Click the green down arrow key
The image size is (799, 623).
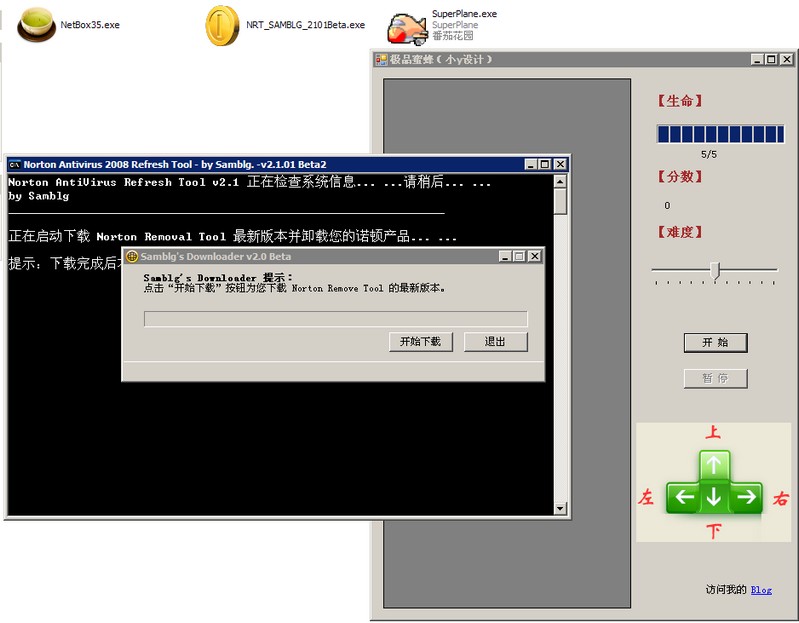(x=714, y=497)
